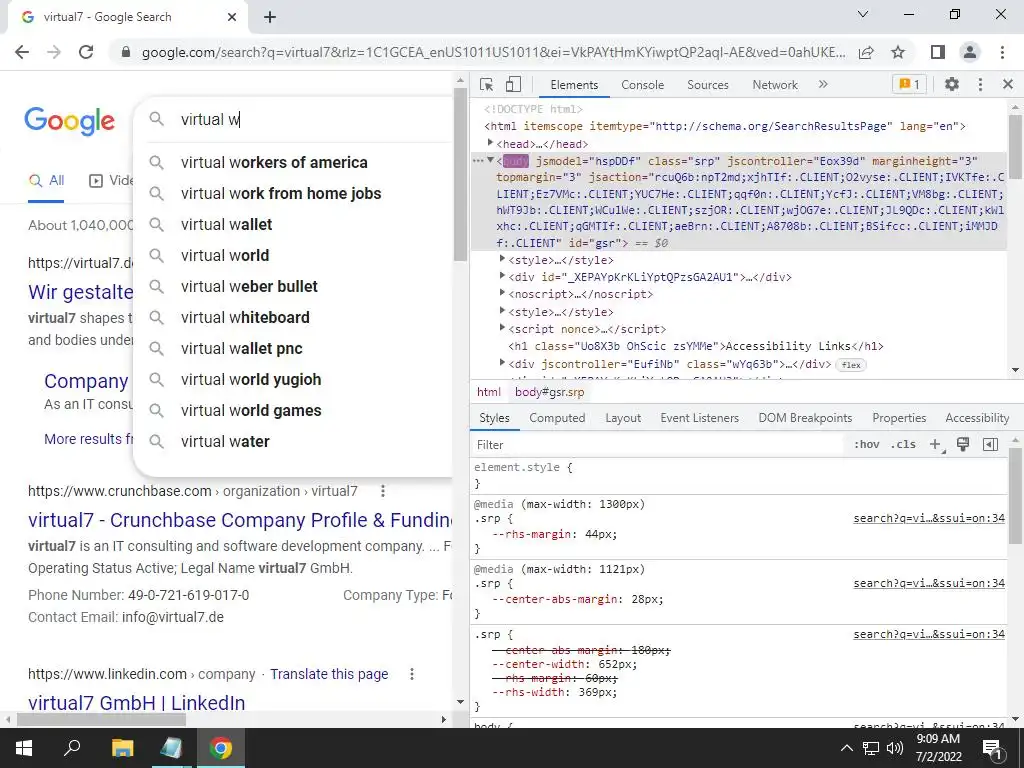The image size is (1024, 768).
Task: Collapse the body element node
Action: click(x=490, y=160)
